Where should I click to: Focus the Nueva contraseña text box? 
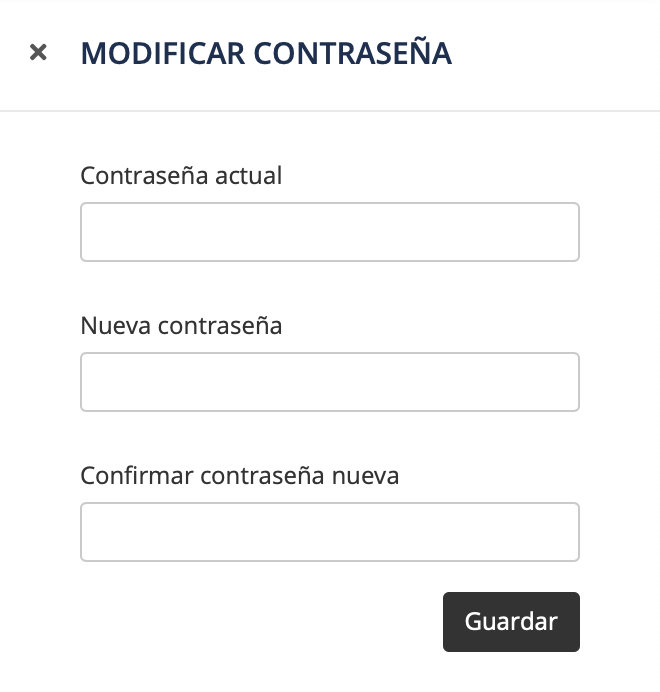(x=330, y=382)
